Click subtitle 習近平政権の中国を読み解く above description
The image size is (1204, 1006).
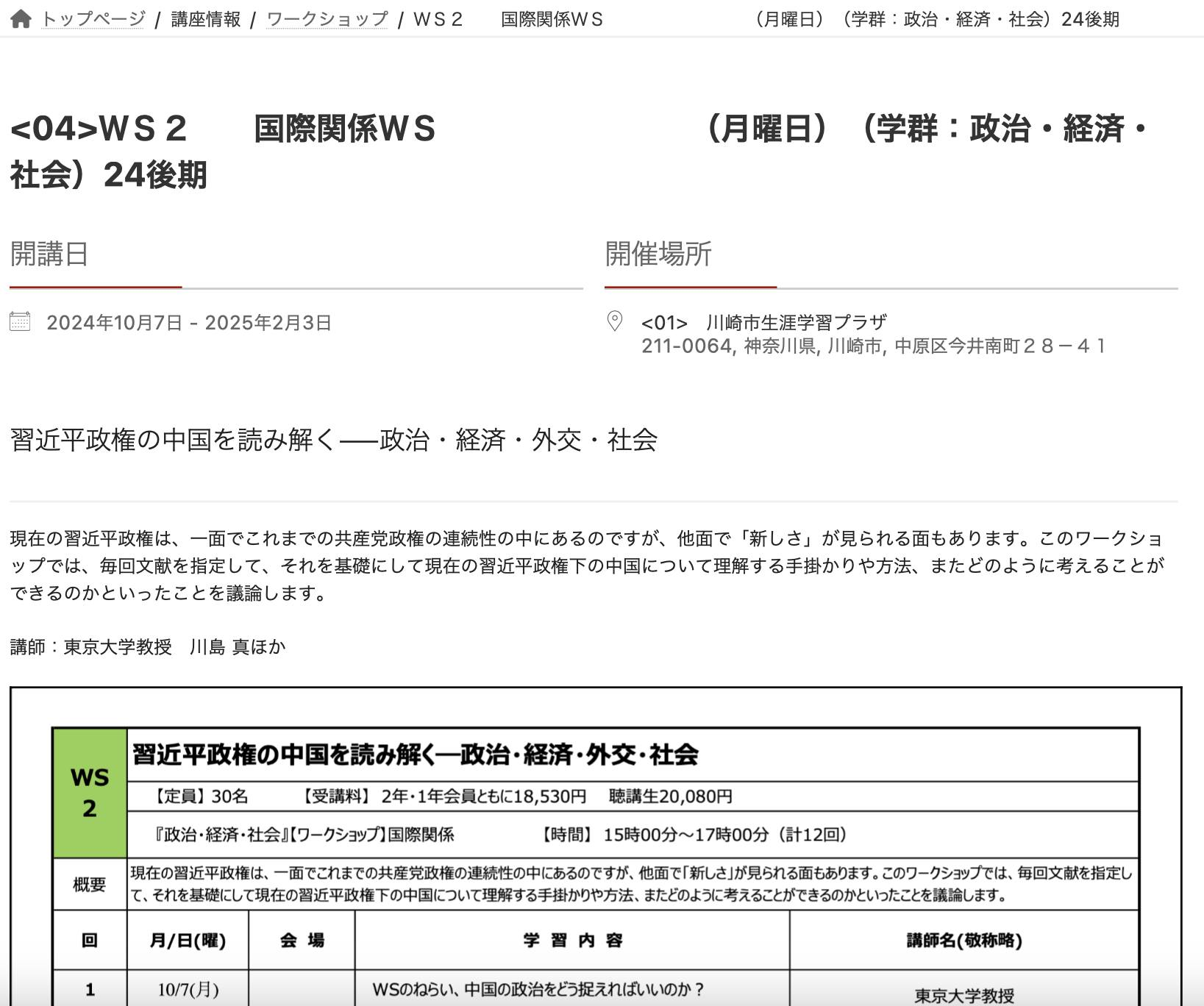[x=334, y=440]
